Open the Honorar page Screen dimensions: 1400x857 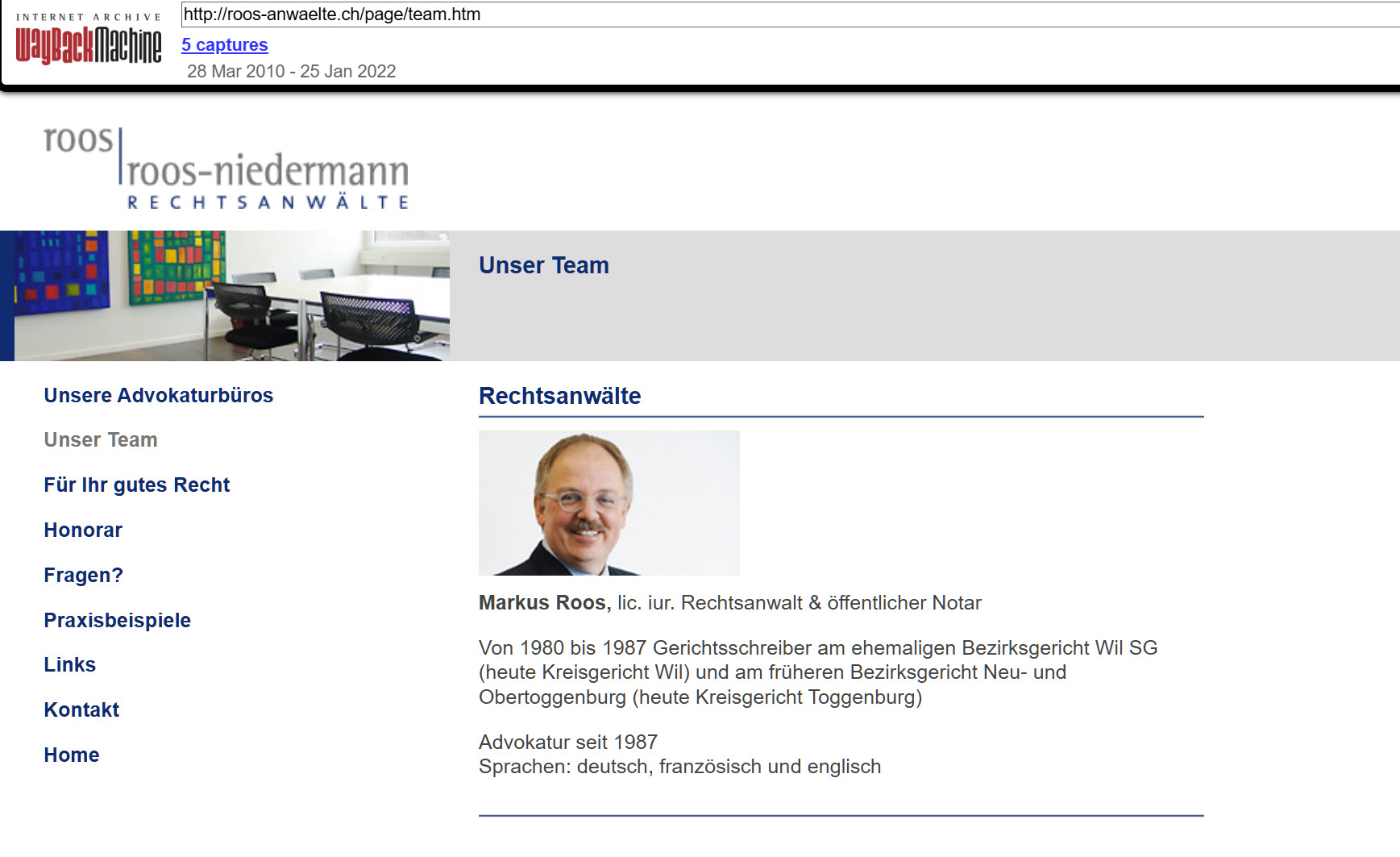[83, 530]
